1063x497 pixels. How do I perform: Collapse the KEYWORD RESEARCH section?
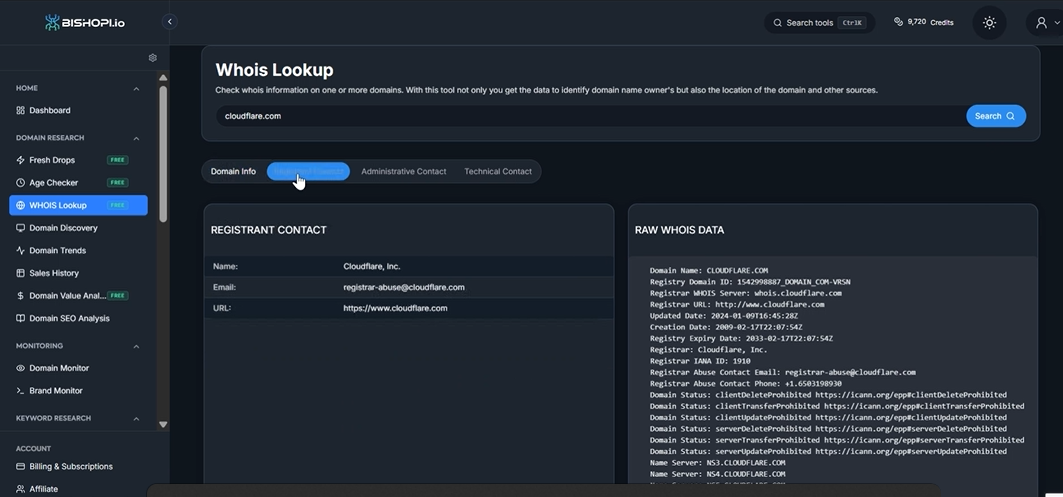[x=136, y=419]
